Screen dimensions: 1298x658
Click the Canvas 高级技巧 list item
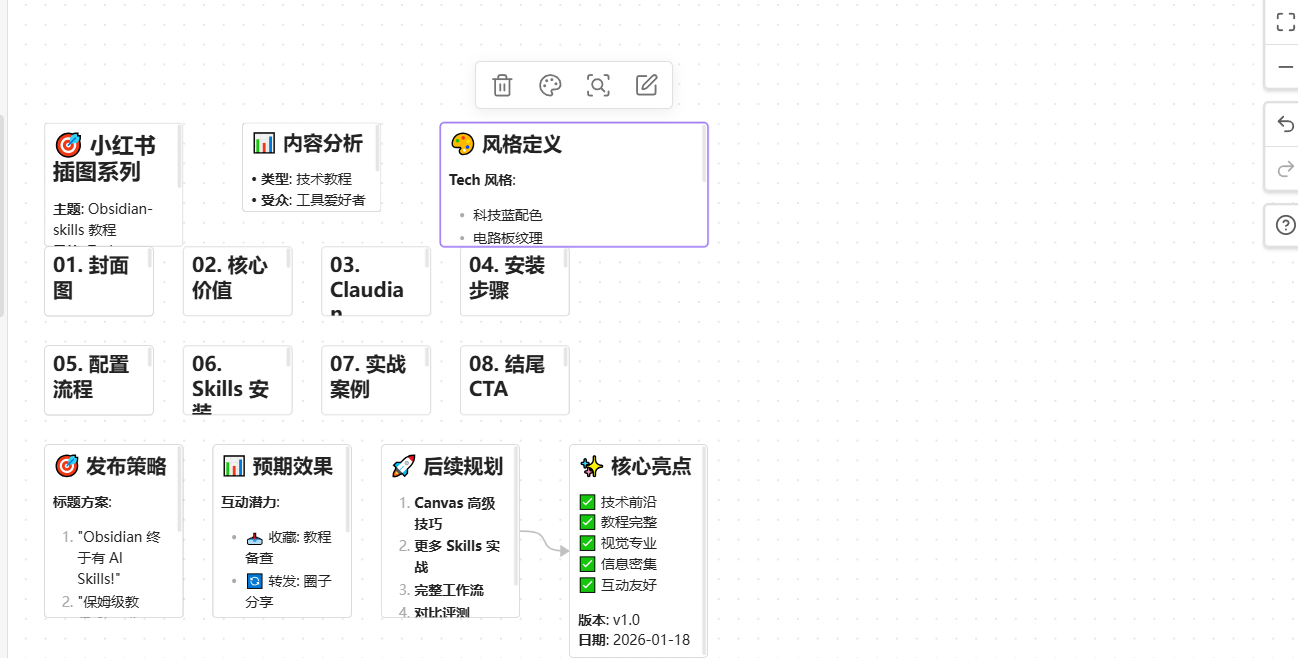(455, 513)
